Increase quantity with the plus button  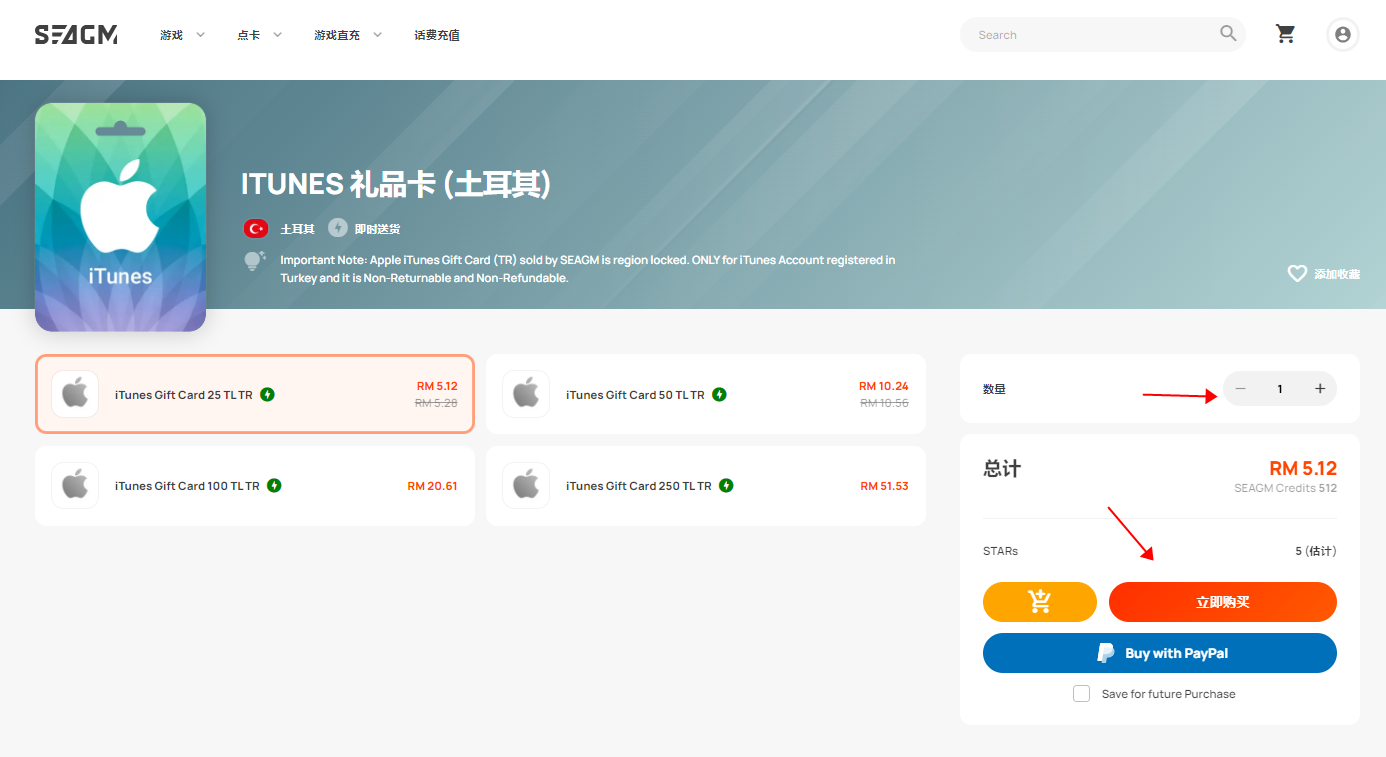click(x=1320, y=389)
